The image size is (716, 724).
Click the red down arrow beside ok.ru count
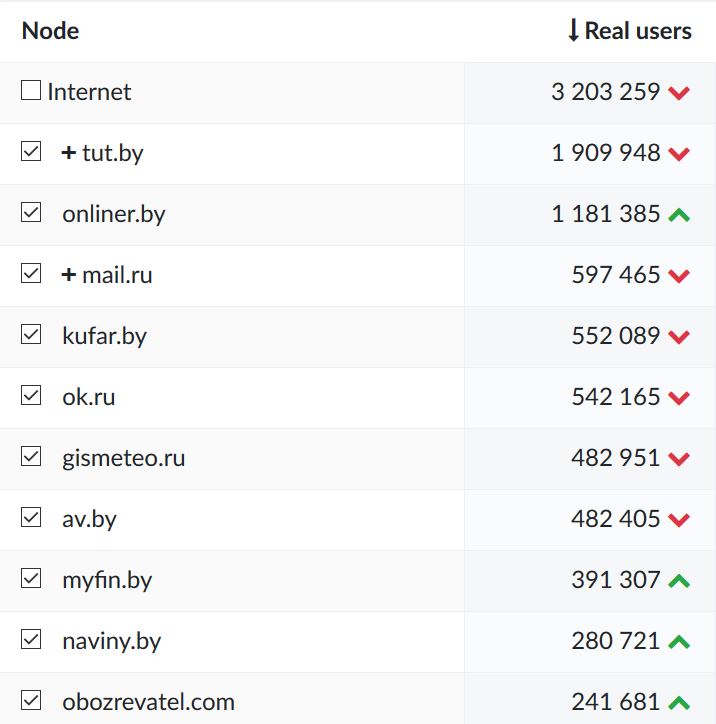tap(679, 398)
